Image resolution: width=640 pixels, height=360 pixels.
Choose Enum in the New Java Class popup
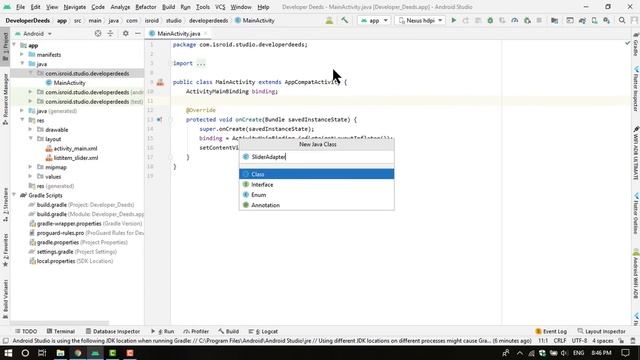click(317, 195)
